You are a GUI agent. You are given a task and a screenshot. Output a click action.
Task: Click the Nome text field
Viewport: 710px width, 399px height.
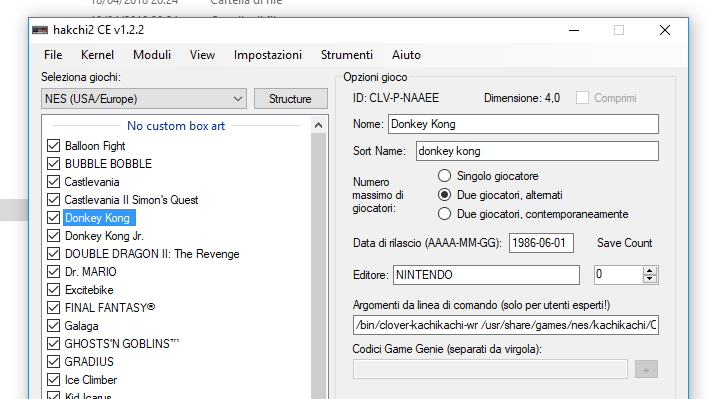pyautogui.click(x=523, y=124)
